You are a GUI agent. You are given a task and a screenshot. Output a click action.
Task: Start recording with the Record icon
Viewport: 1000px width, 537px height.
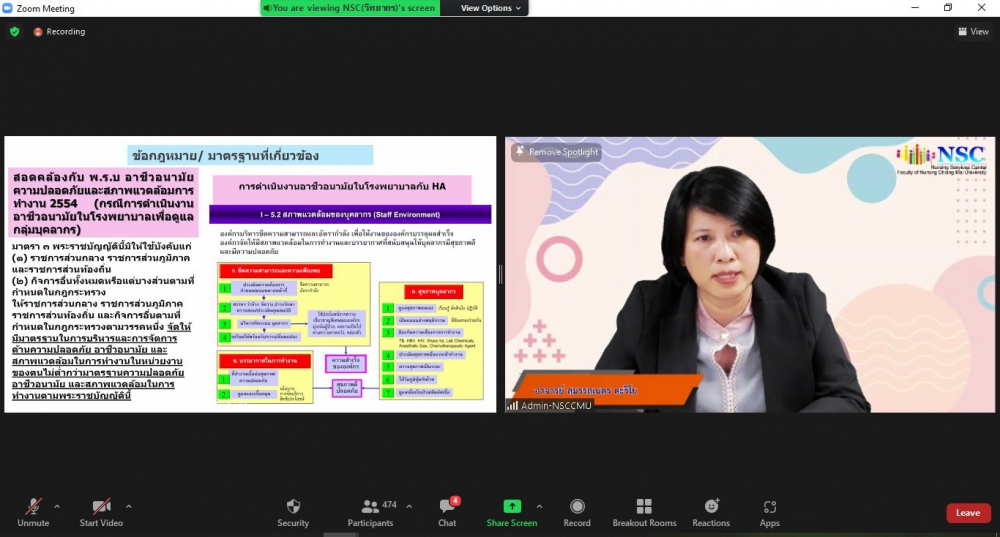pyautogui.click(x=577, y=507)
